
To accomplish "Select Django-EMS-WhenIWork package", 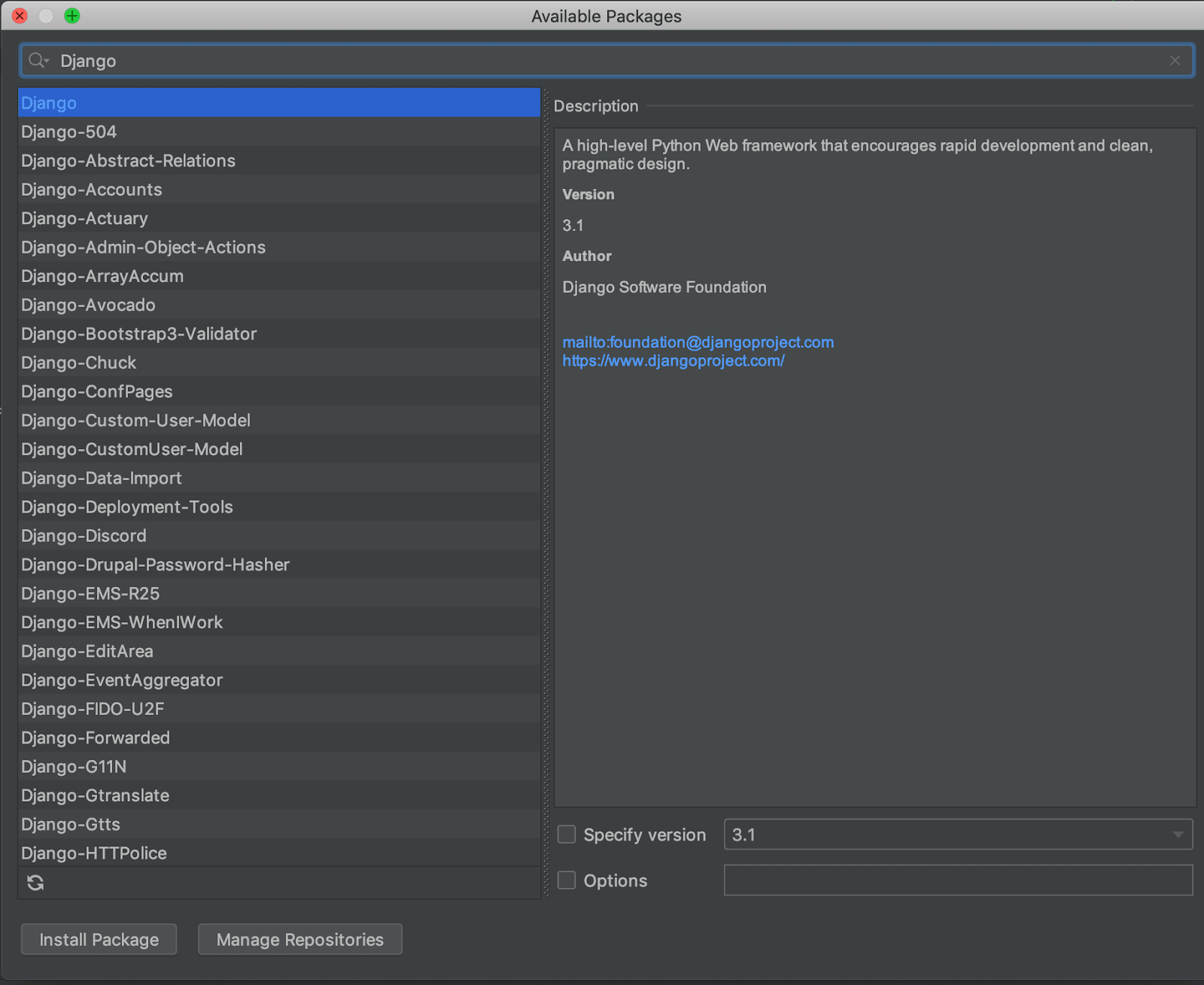I will click(x=279, y=622).
